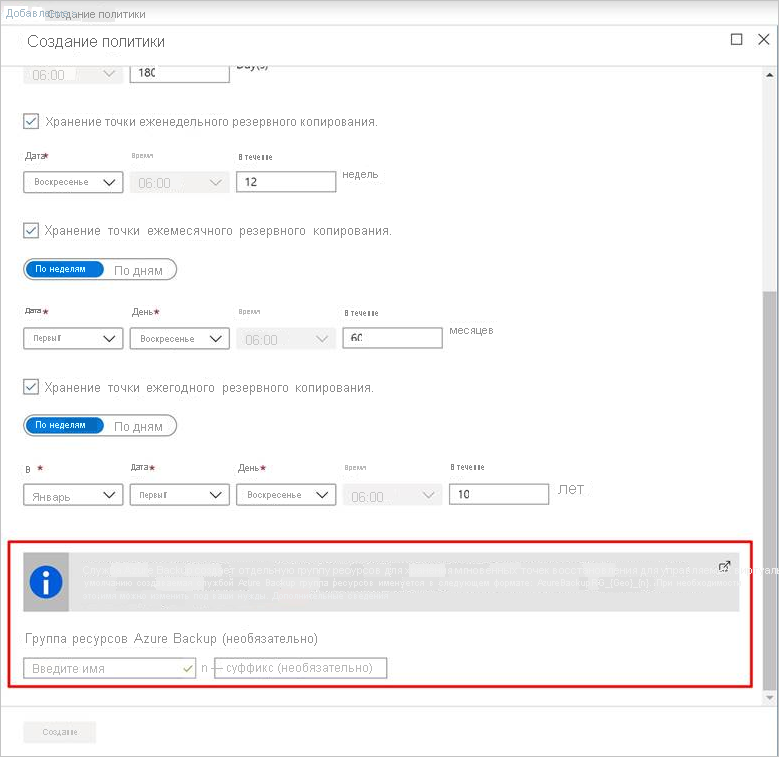This screenshot has width=779, height=757.
Task: Open monthly retention Первый week dropdown
Action: (73, 339)
